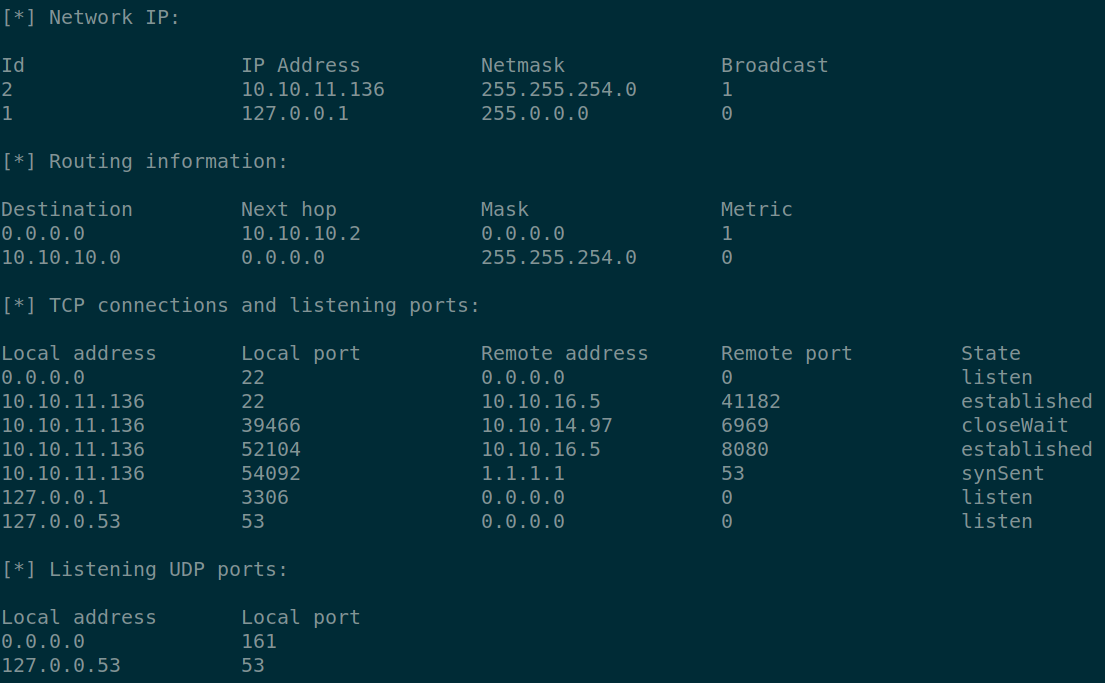The width and height of the screenshot is (1105, 683).
Task: Select the UDP local port 161
Action: click(x=258, y=641)
